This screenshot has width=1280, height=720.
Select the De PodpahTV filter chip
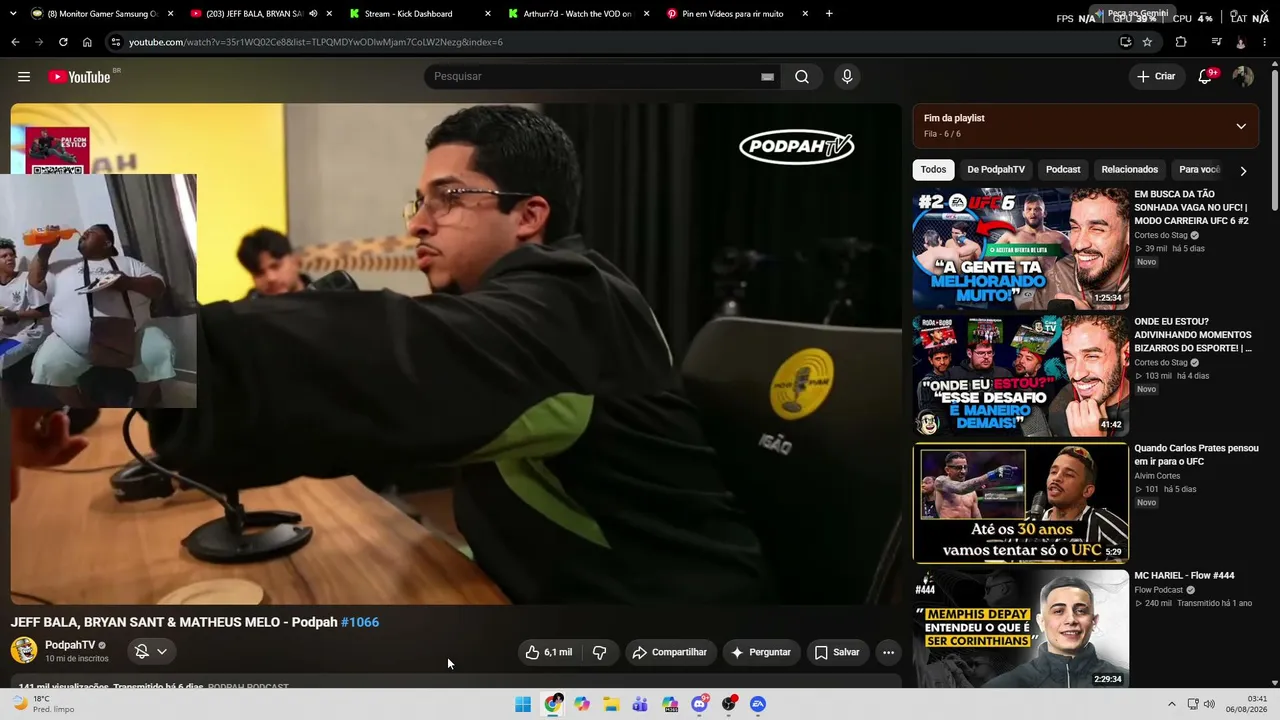[996, 170]
